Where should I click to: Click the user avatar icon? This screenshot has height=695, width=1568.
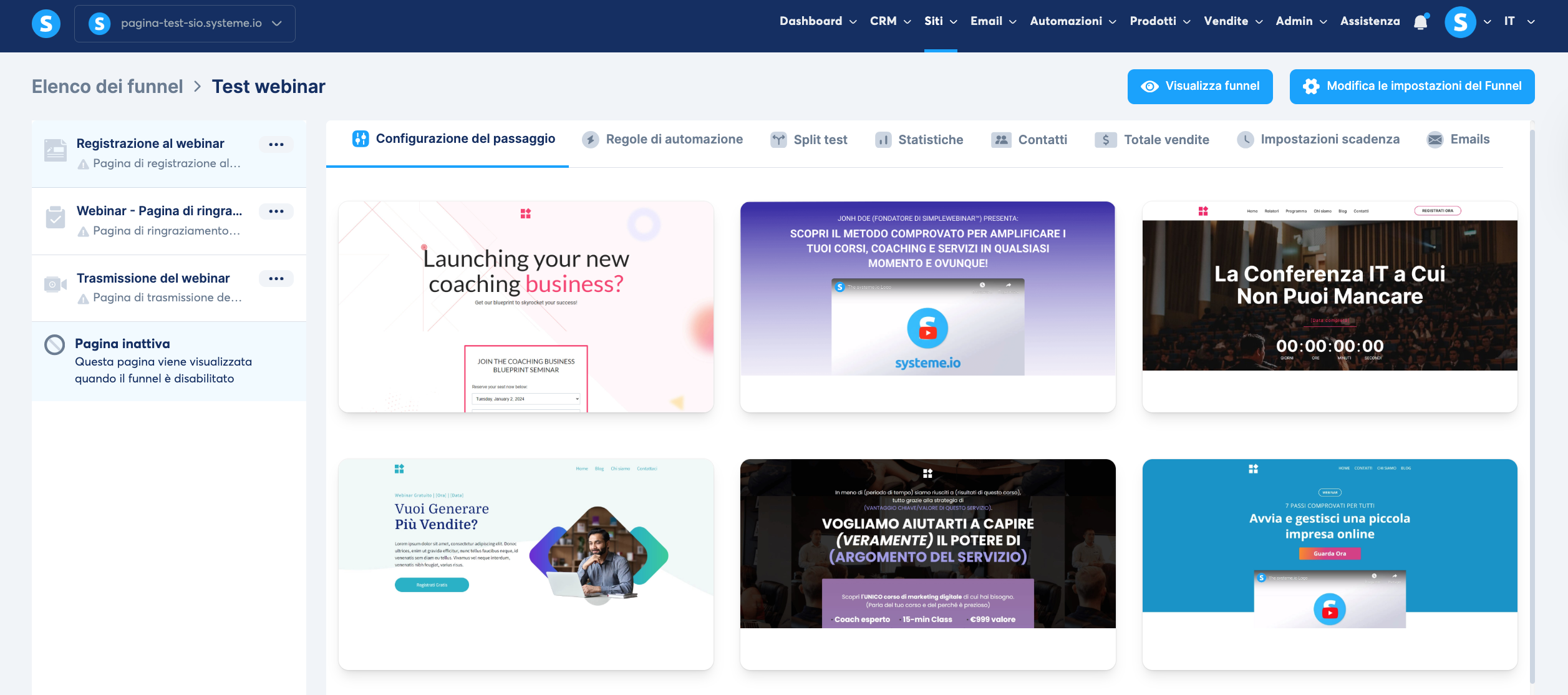[1459, 22]
